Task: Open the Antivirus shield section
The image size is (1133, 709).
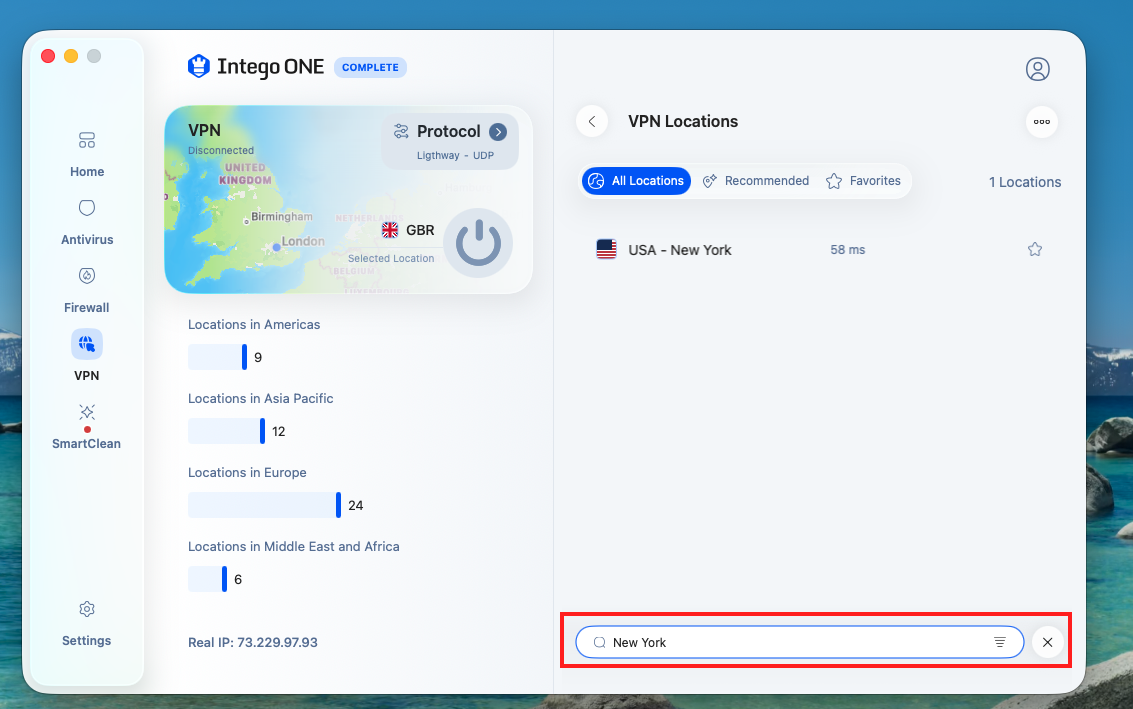Action: click(87, 222)
